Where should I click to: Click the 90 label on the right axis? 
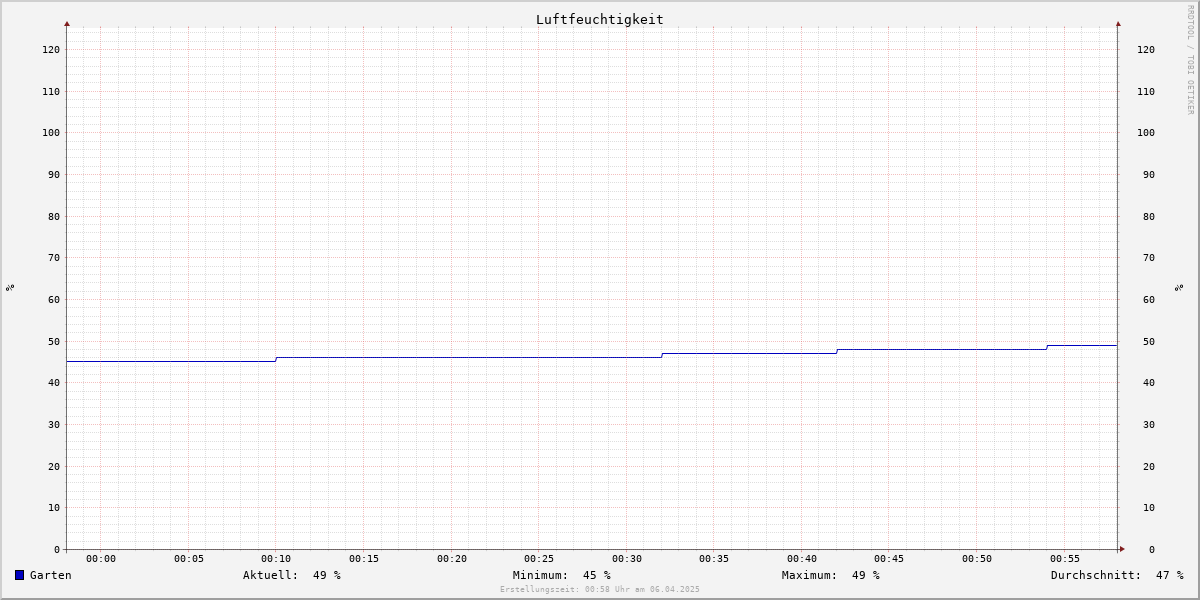tap(1149, 175)
